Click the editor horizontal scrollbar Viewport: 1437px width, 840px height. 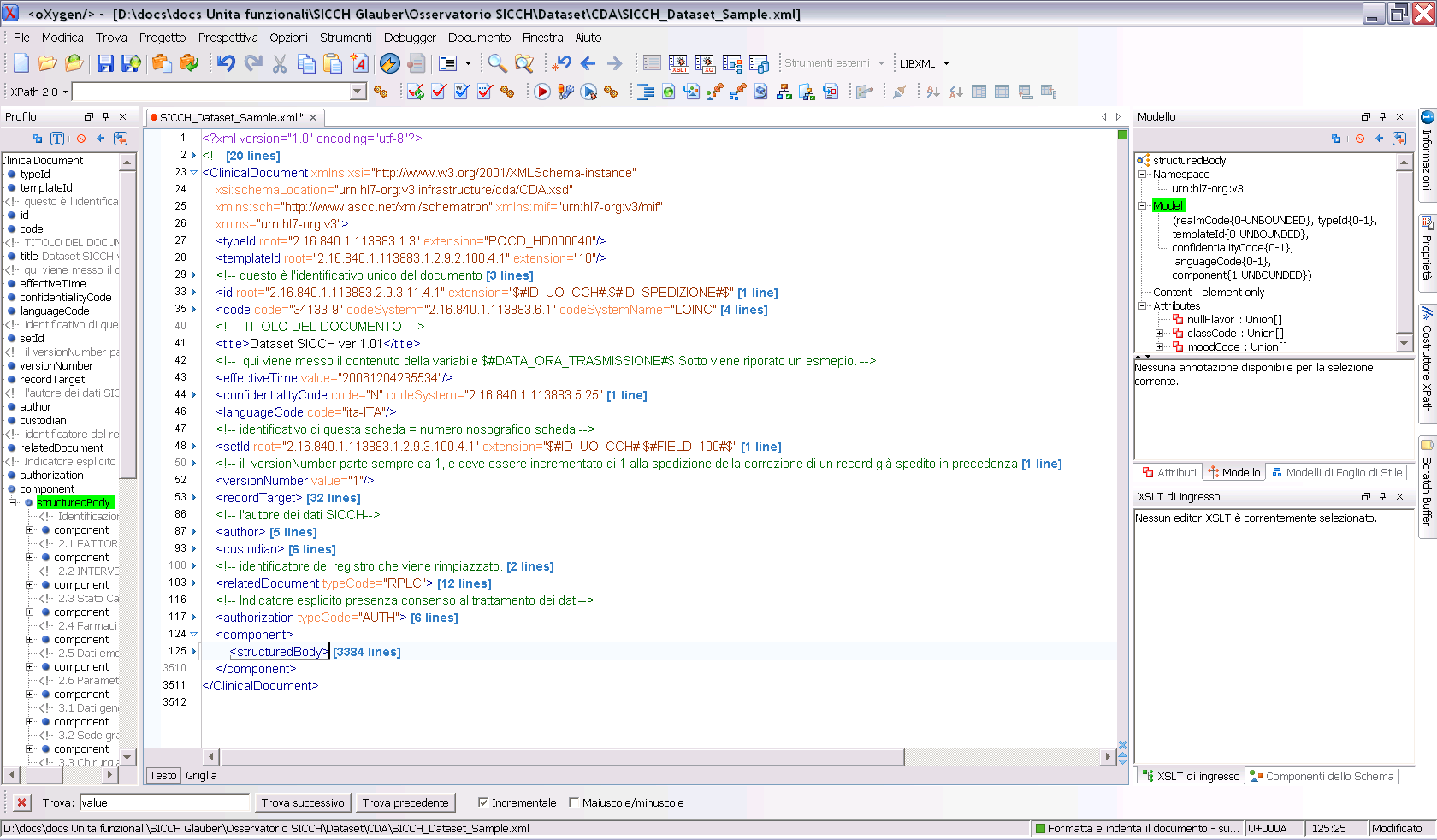point(561,757)
